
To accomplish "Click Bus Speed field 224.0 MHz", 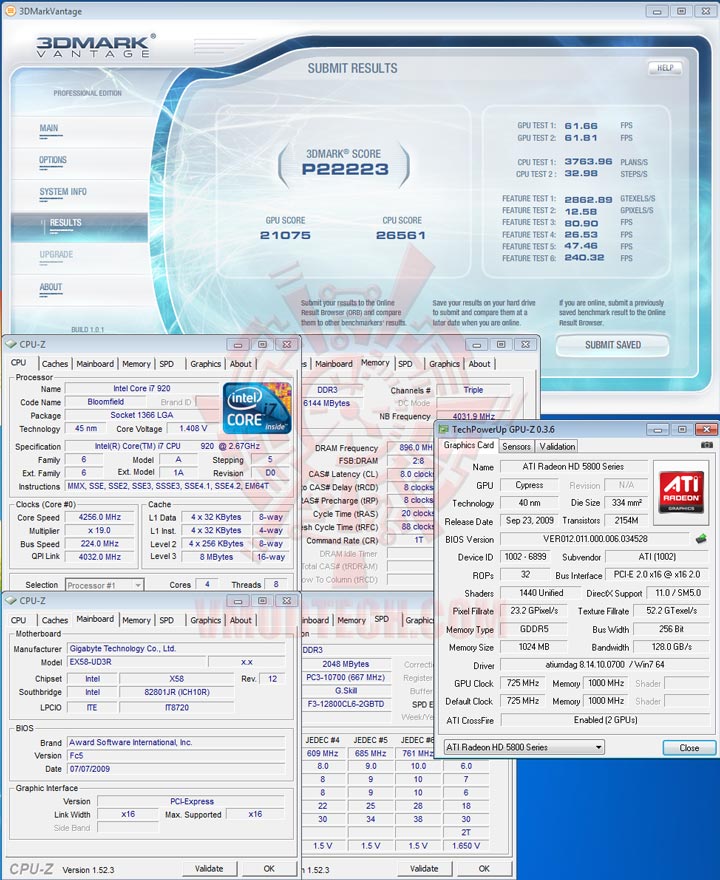I will (99, 543).
